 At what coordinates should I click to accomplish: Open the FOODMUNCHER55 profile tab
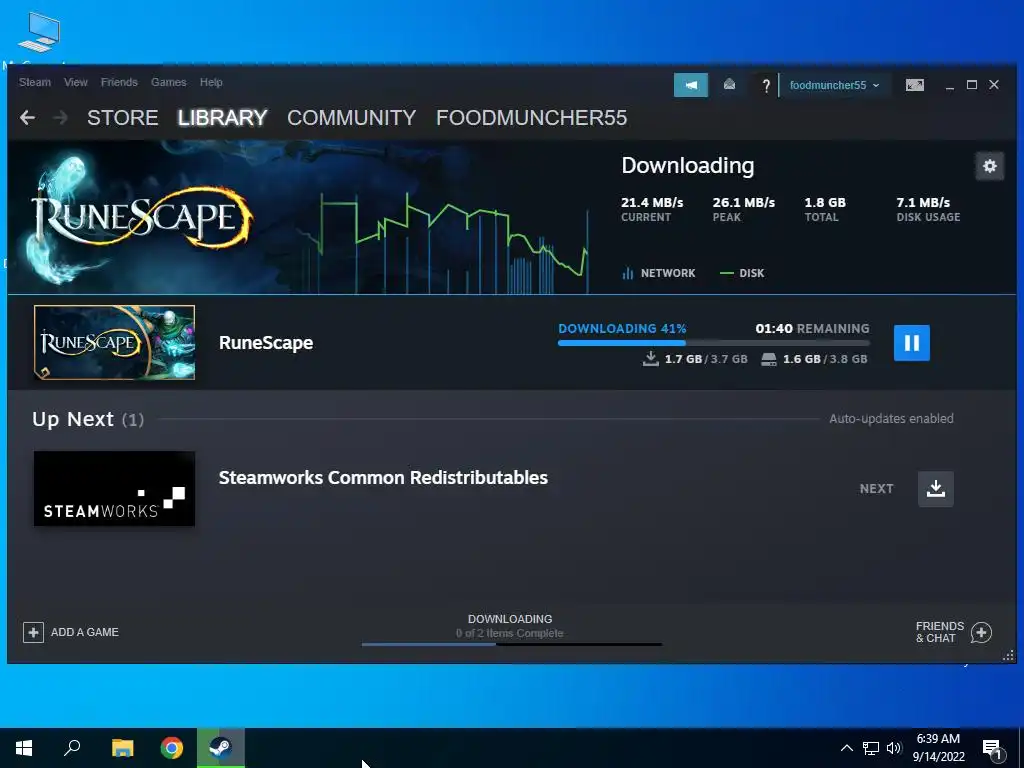532,118
